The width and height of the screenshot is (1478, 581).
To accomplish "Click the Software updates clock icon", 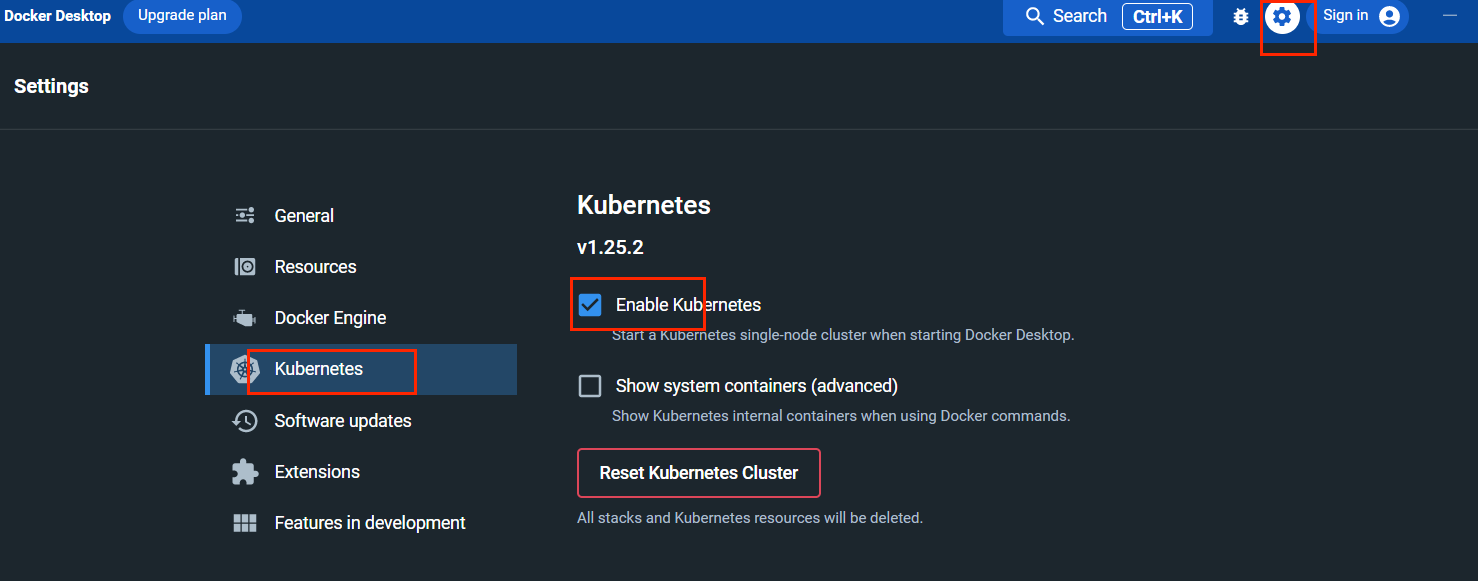I will pyautogui.click(x=245, y=421).
